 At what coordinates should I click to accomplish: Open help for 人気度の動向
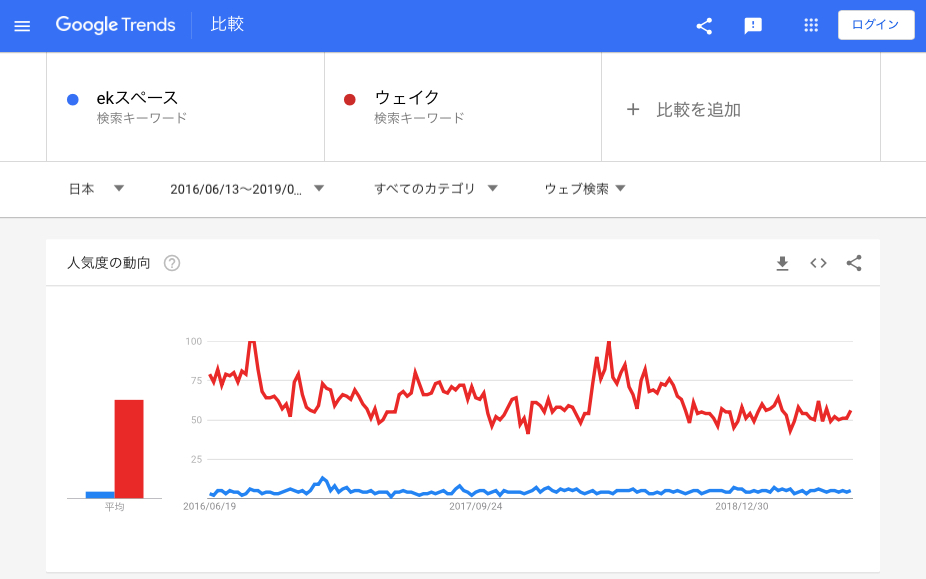(x=172, y=263)
